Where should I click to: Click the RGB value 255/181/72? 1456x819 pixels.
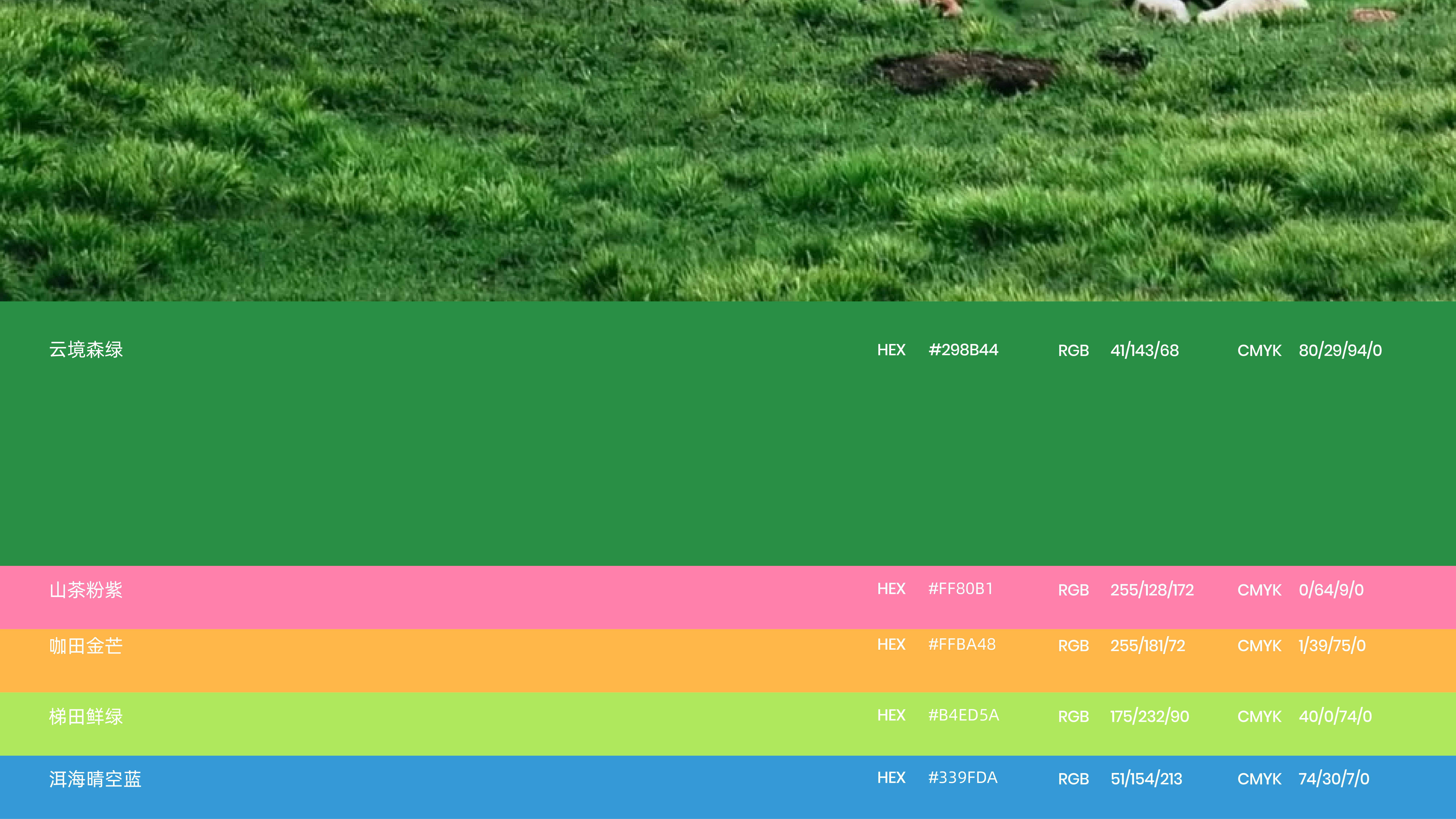coord(1147,646)
